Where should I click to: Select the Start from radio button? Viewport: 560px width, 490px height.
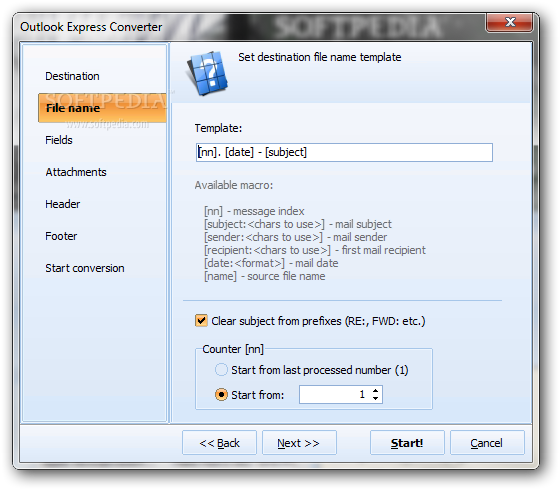tap(221, 395)
